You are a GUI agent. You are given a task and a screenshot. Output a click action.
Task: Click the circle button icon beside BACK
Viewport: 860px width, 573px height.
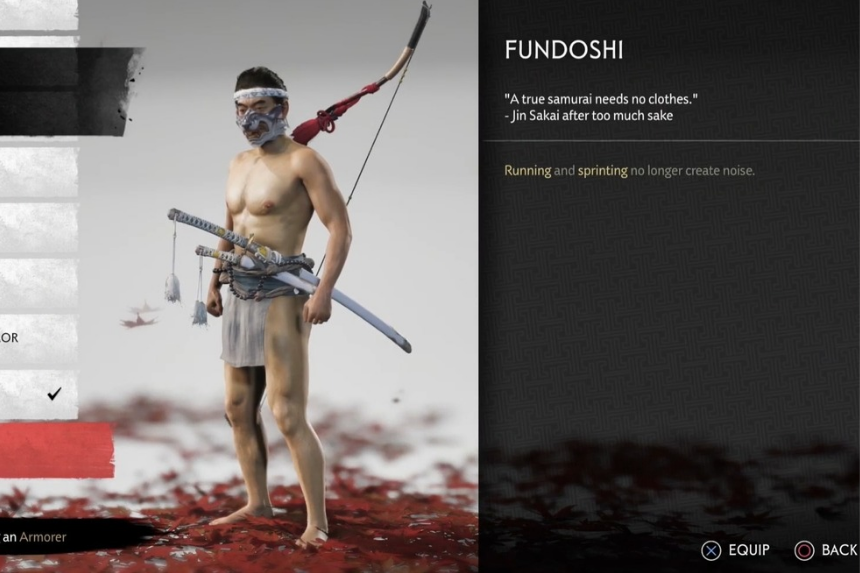[x=805, y=550]
